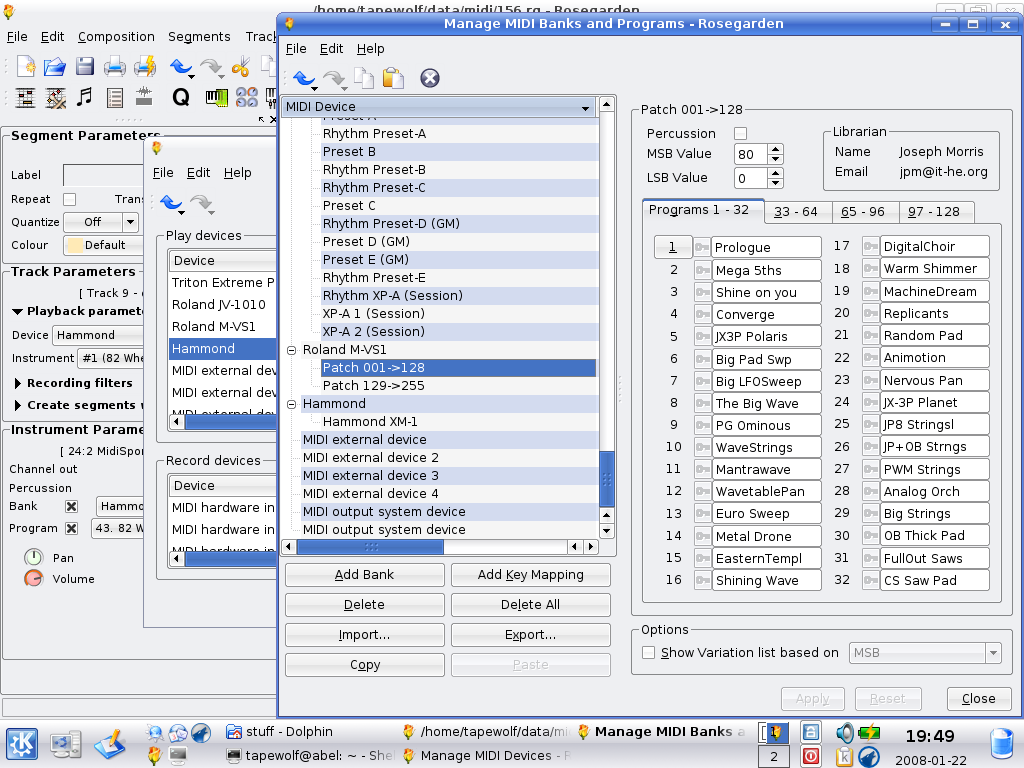Click the New document icon in Rosegarden toolbar

25,66
